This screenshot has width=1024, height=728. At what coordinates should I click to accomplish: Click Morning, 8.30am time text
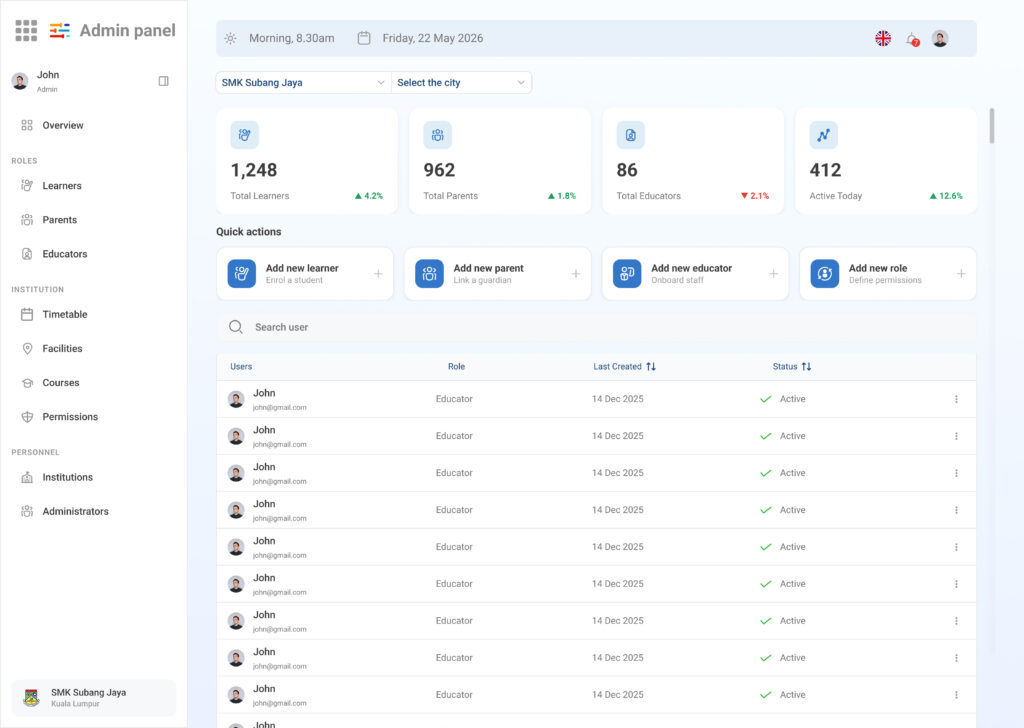click(x=292, y=39)
